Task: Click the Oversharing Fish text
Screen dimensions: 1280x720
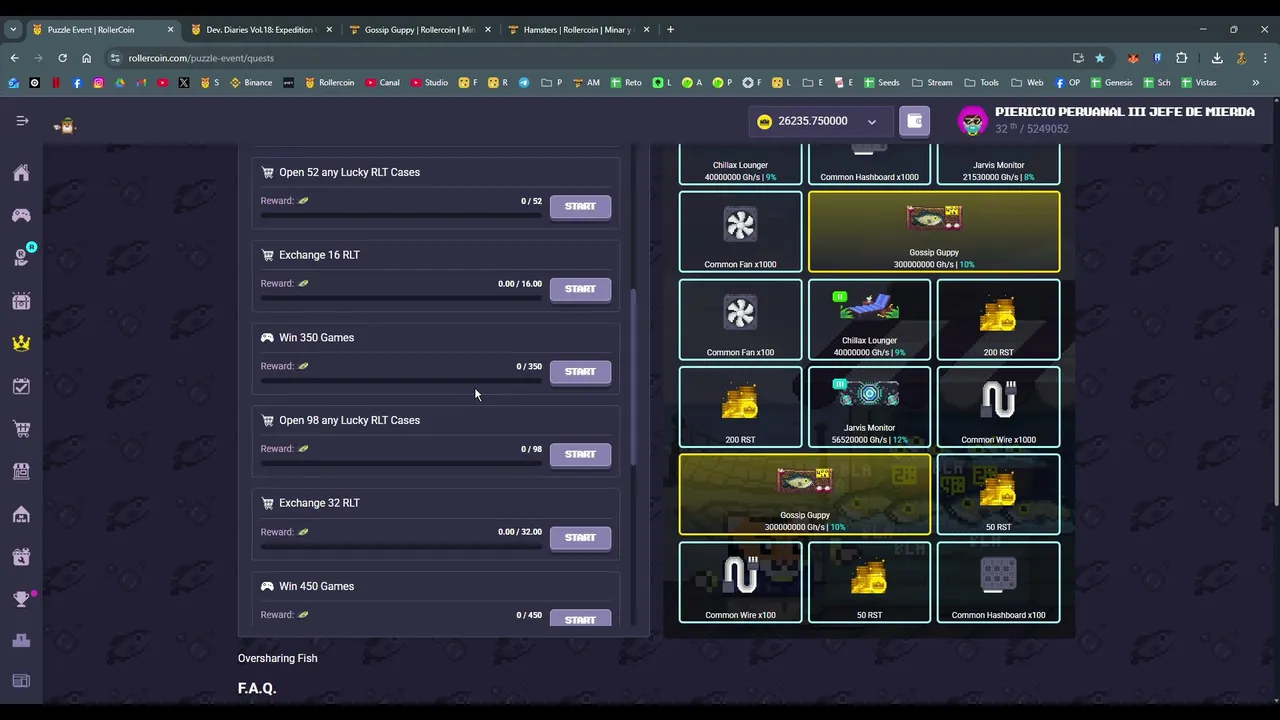Action: tap(277, 658)
